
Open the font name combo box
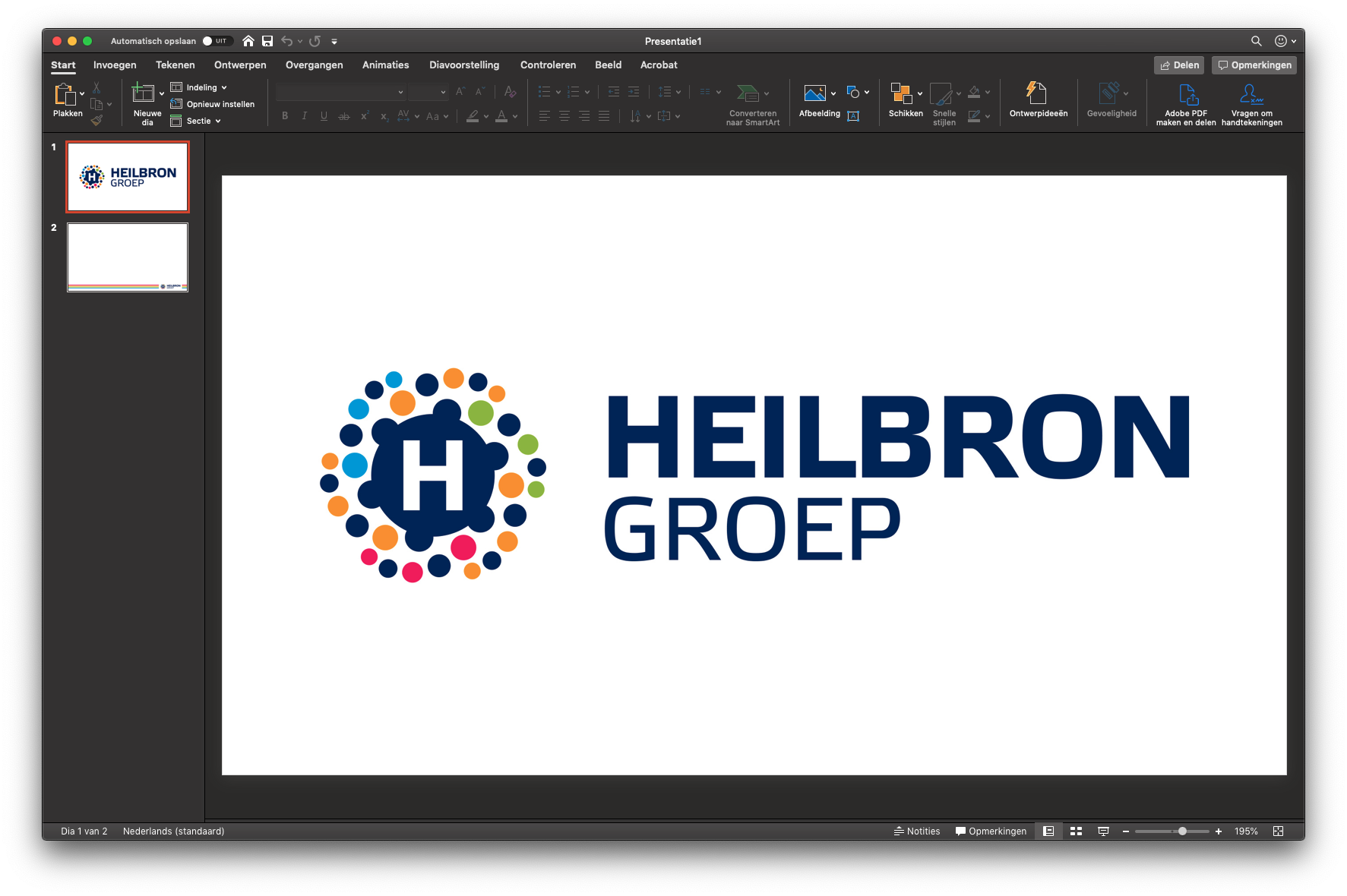pos(340,93)
